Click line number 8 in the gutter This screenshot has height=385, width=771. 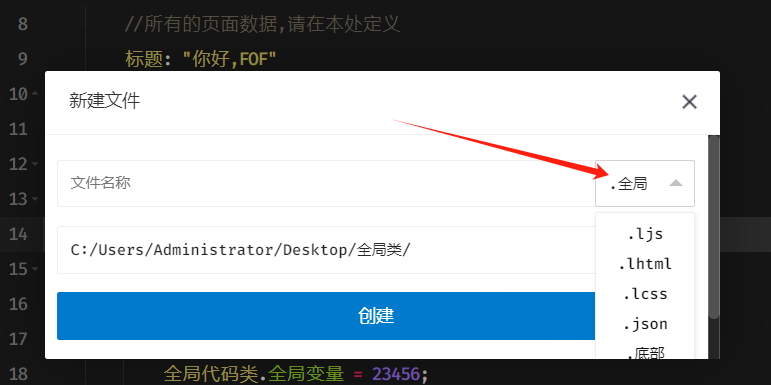click(22, 24)
